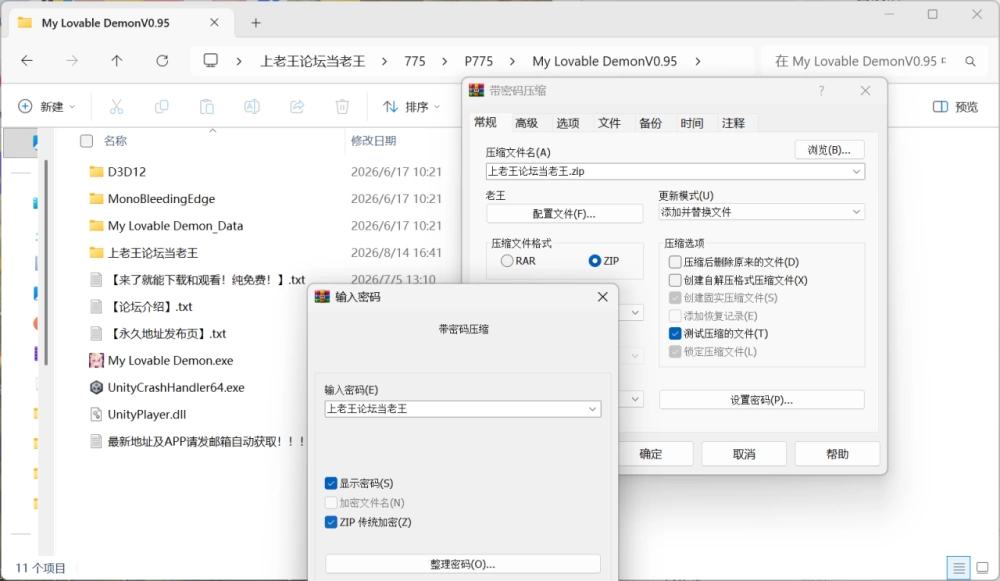Expand chevron after P775 breadcrumb
Viewport: 1000px width, 581px height.
[x=512, y=61]
